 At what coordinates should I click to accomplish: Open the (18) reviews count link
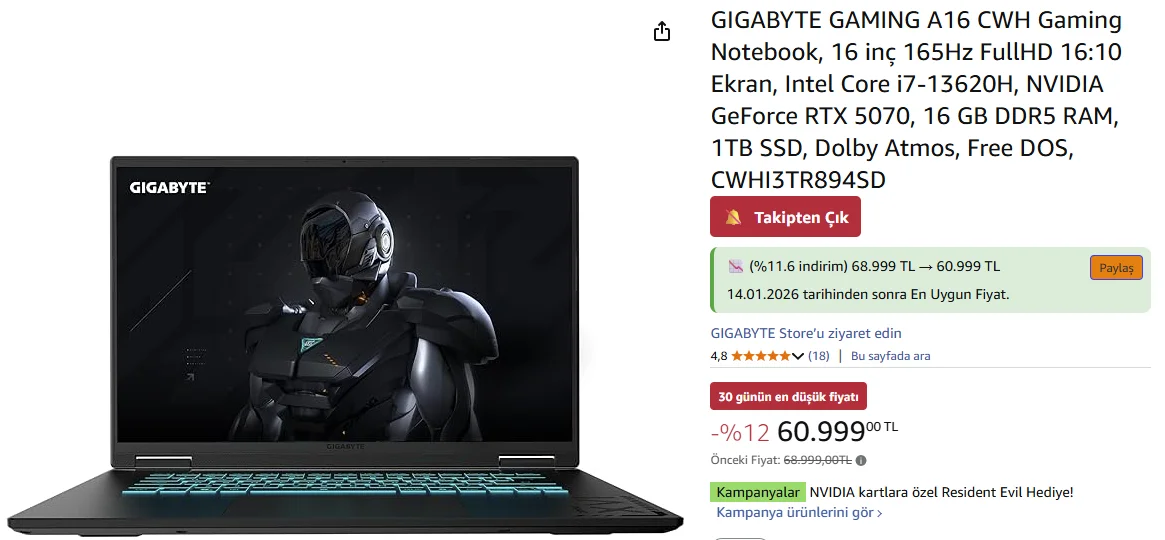[819, 356]
